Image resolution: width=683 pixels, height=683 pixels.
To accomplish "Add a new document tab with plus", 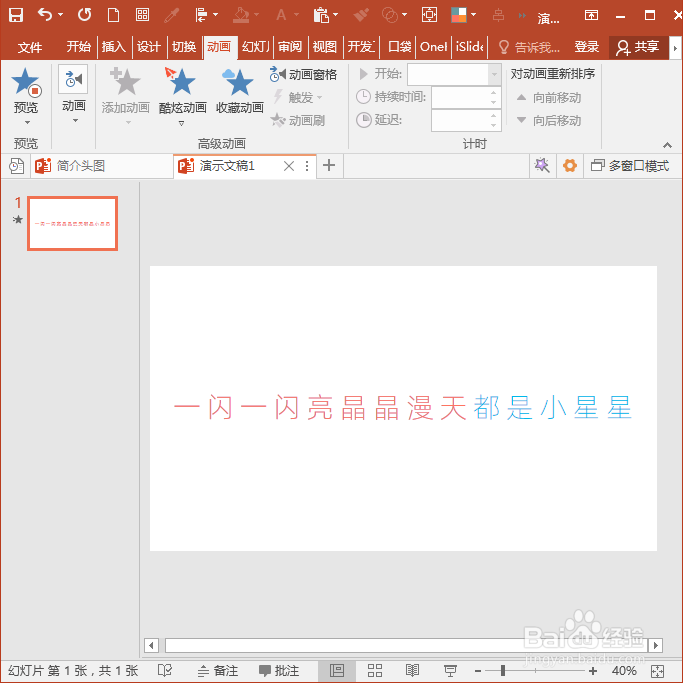I will [x=329, y=166].
